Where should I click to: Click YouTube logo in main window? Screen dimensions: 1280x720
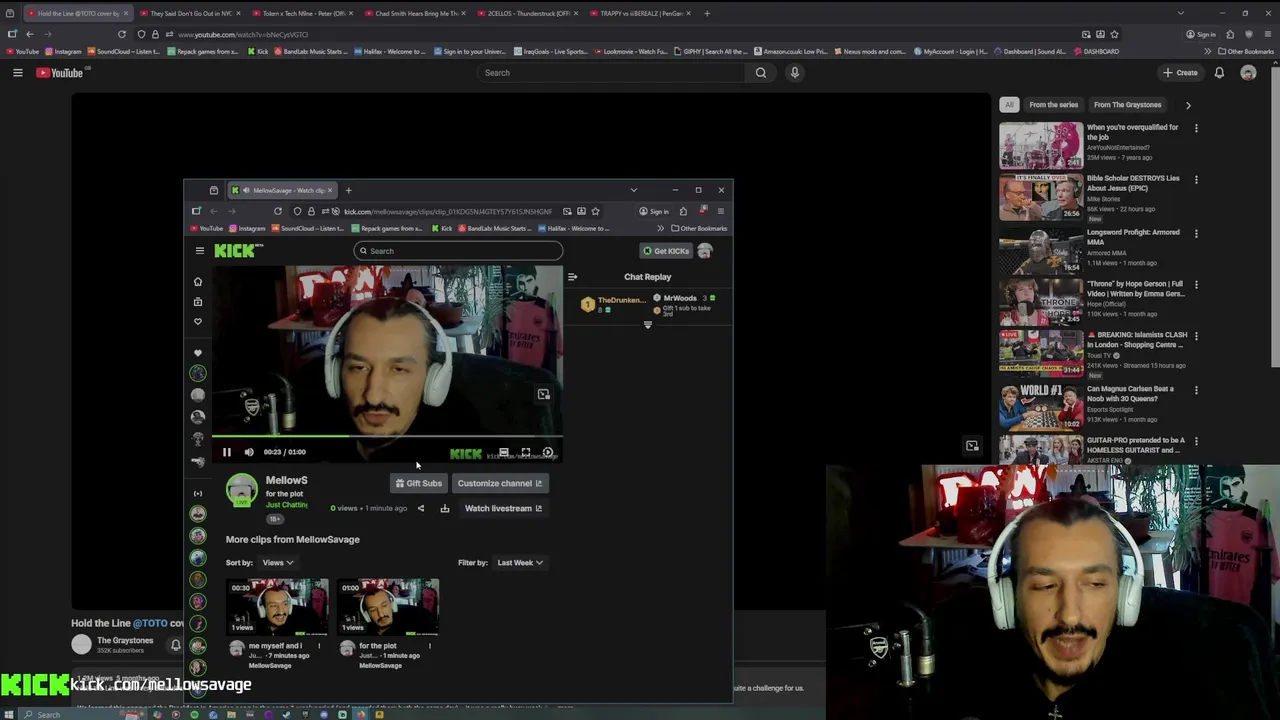point(60,73)
